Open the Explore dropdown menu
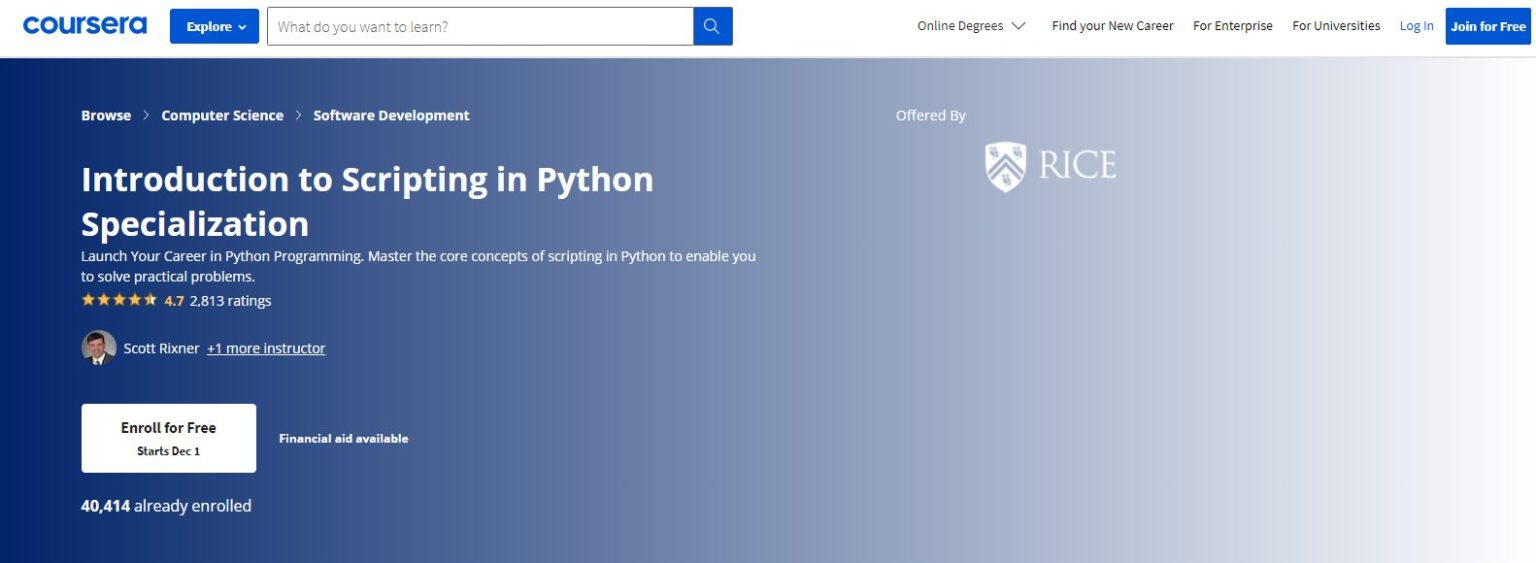The height and width of the screenshot is (563, 1536). [214, 27]
